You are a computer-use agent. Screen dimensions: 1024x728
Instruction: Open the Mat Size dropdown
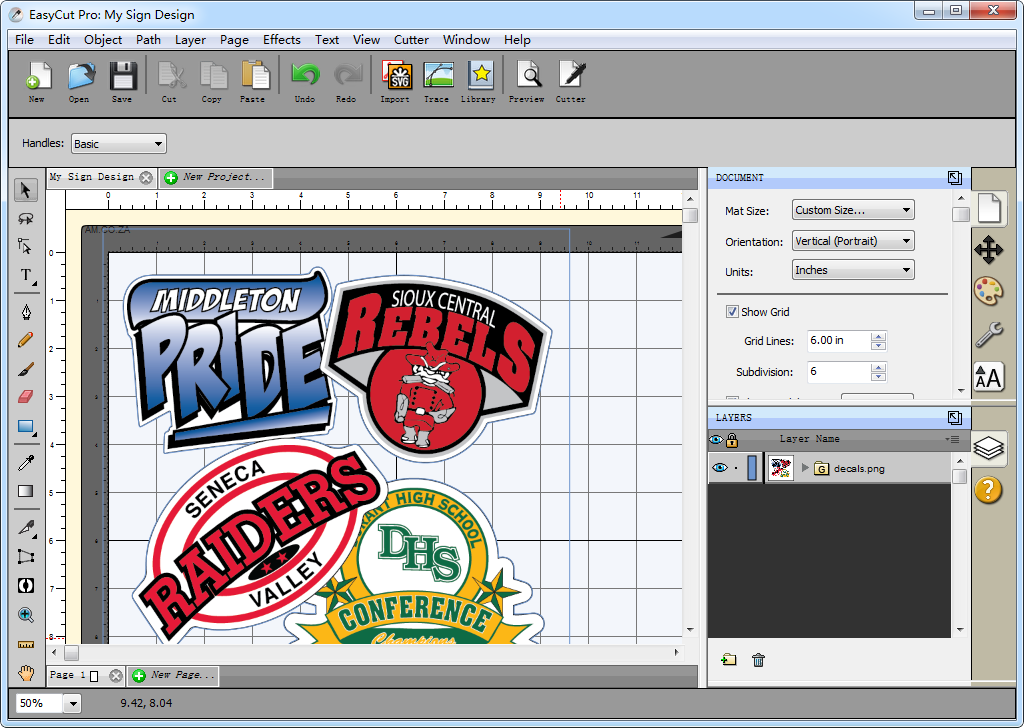point(852,209)
